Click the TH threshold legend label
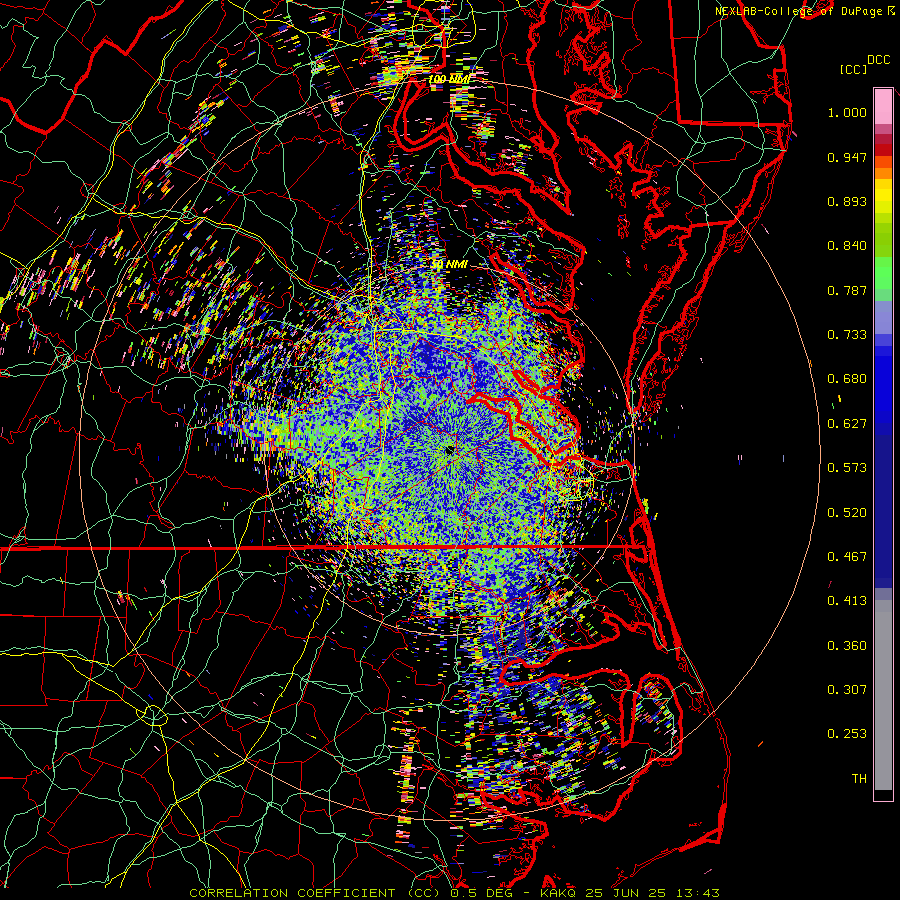900x900 pixels. click(859, 779)
